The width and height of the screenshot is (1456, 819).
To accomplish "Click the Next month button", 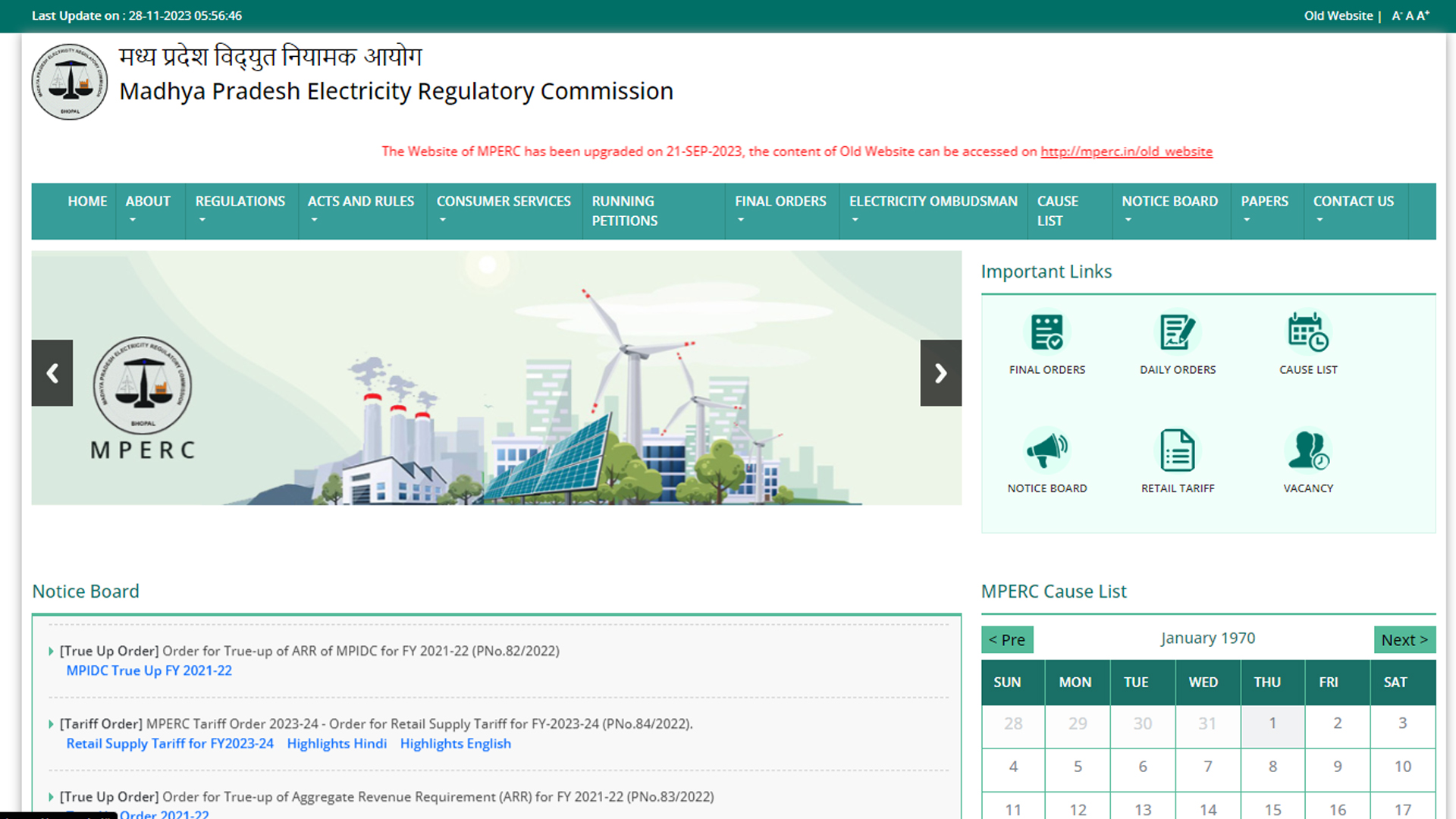I will pyautogui.click(x=1404, y=640).
